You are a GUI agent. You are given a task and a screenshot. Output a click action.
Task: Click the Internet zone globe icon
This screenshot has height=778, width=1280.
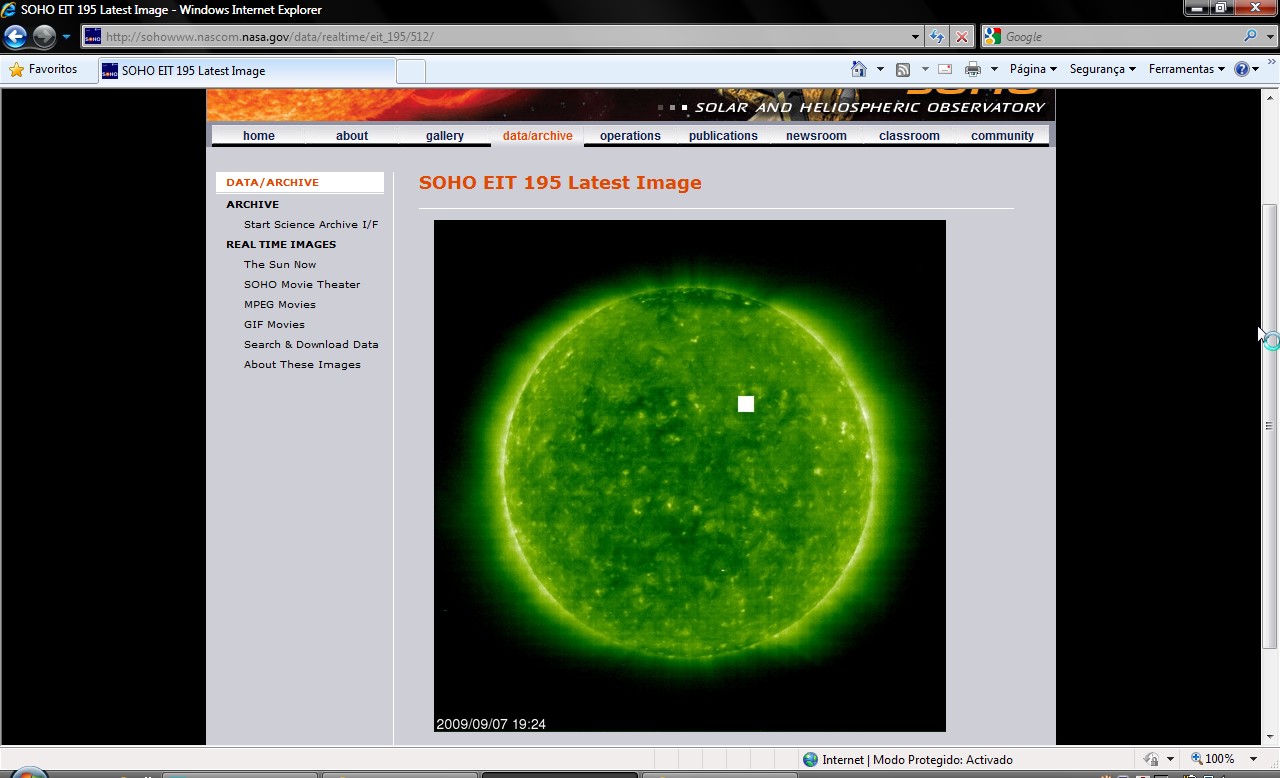click(810, 760)
